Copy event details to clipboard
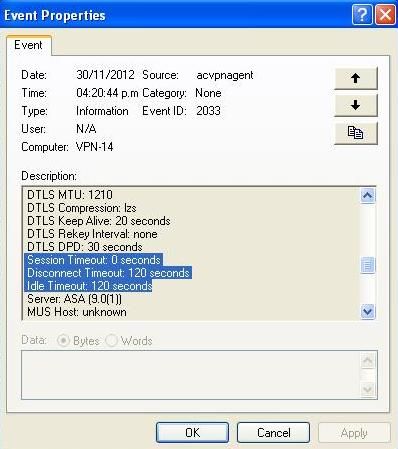The height and width of the screenshot is (449, 398). click(356, 133)
